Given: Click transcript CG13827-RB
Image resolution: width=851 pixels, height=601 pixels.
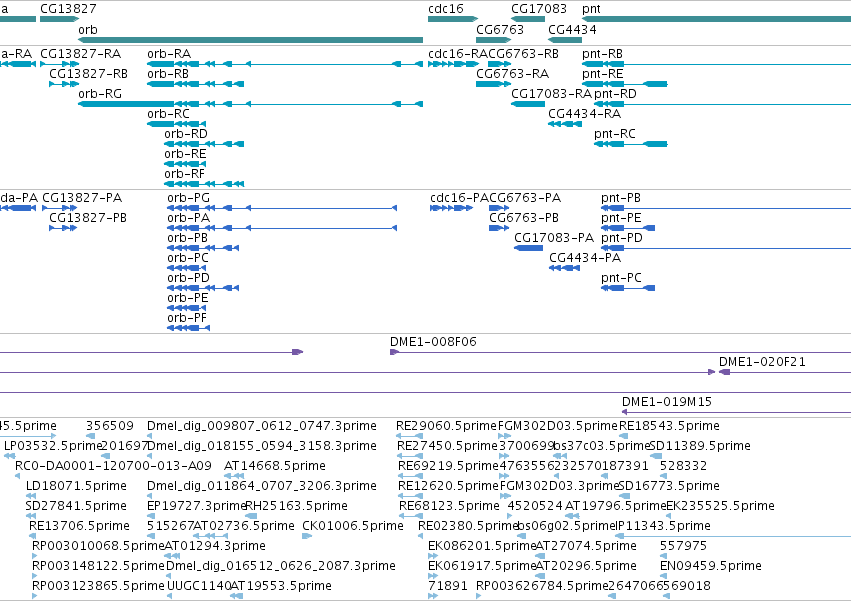Looking at the screenshot, I should [x=88, y=74].
